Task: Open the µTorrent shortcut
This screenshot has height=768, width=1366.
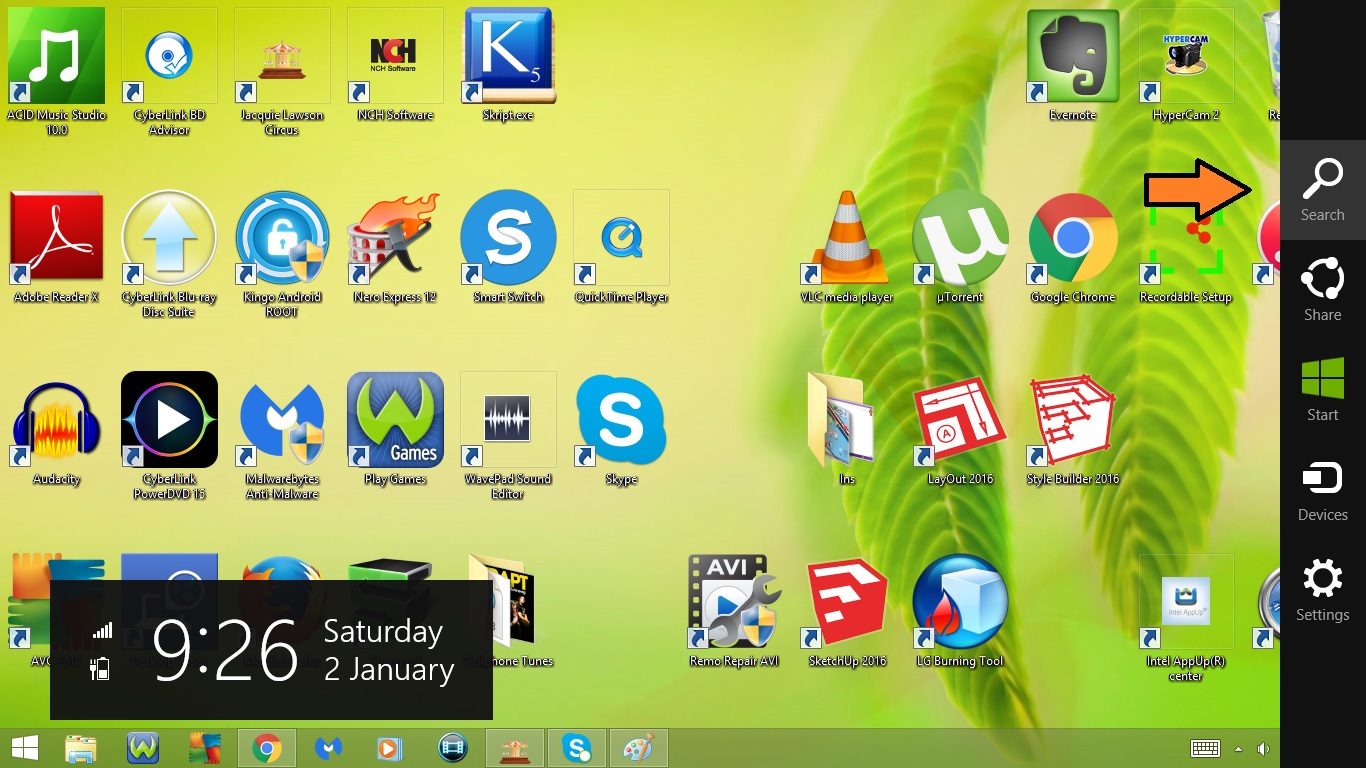Action: [x=960, y=238]
